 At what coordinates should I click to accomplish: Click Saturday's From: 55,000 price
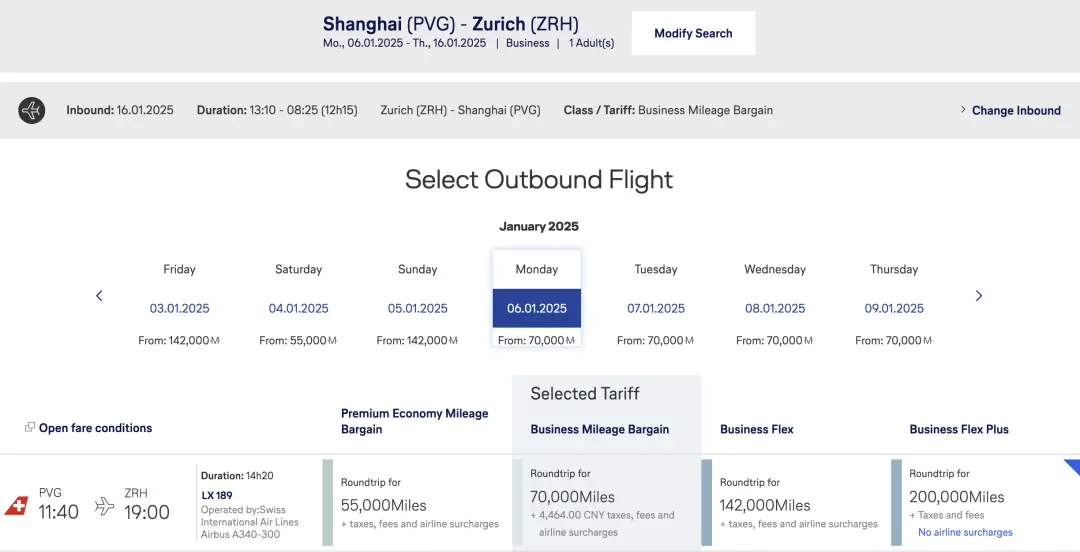coord(298,340)
